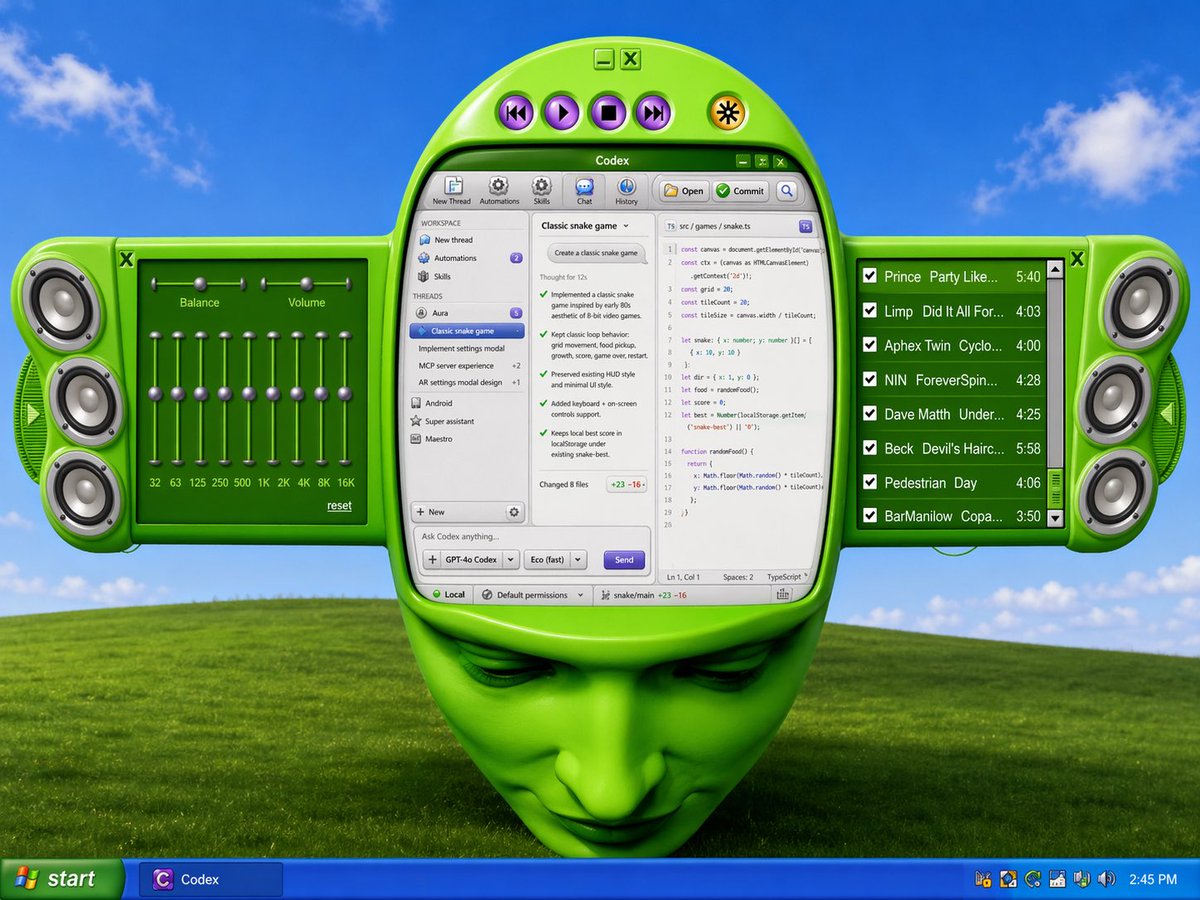The width and height of the screenshot is (1200, 900).
Task: Click the orange asterisk visualizer button
Action: [727, 113]
